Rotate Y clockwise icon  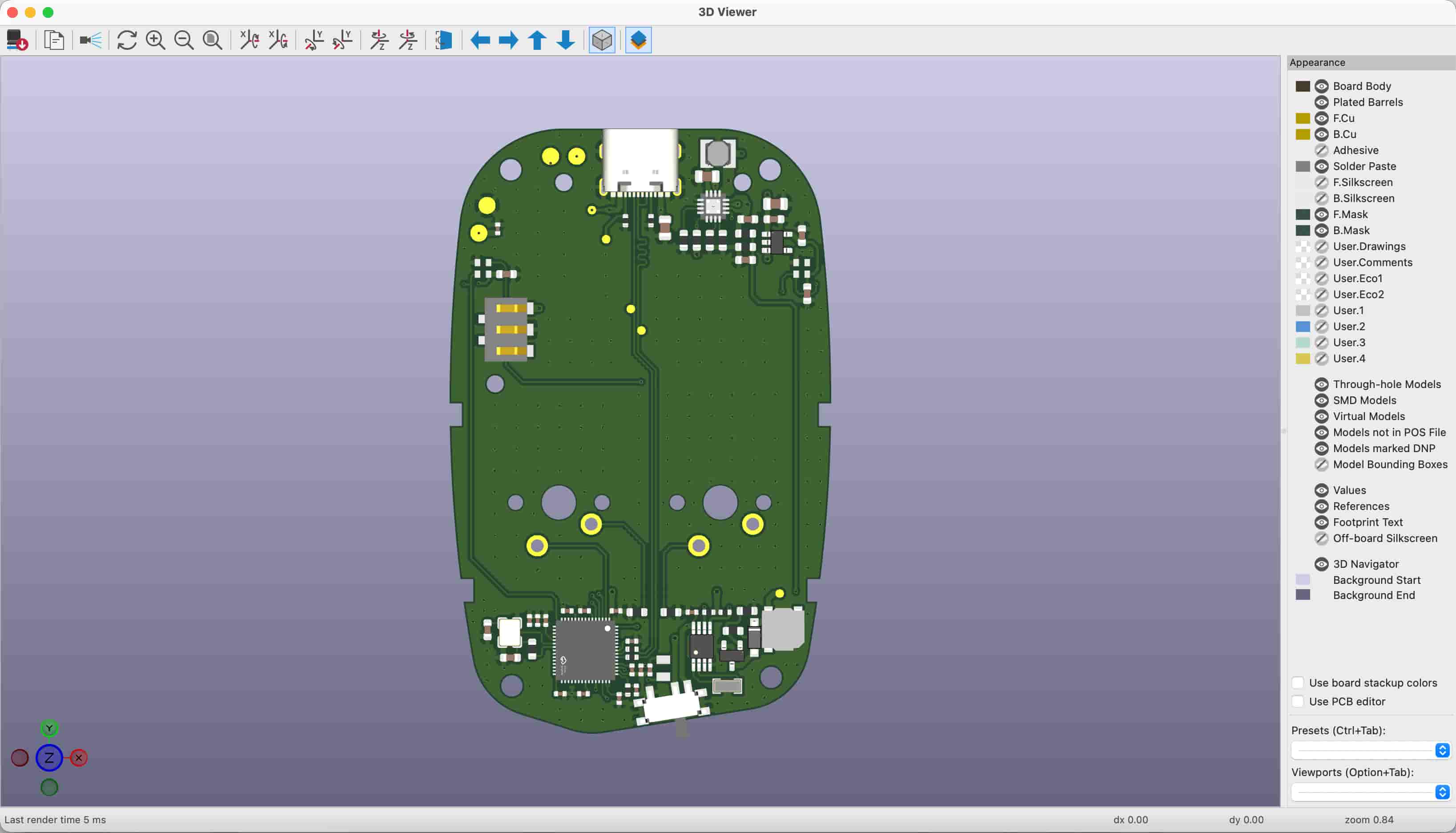point(314,40)
